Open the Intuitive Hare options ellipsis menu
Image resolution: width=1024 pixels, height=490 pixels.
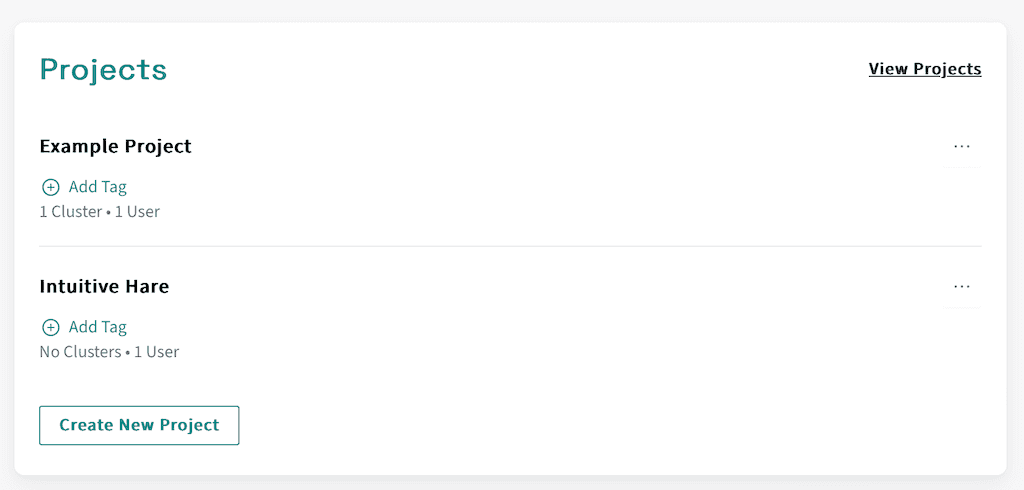point(962,286)
